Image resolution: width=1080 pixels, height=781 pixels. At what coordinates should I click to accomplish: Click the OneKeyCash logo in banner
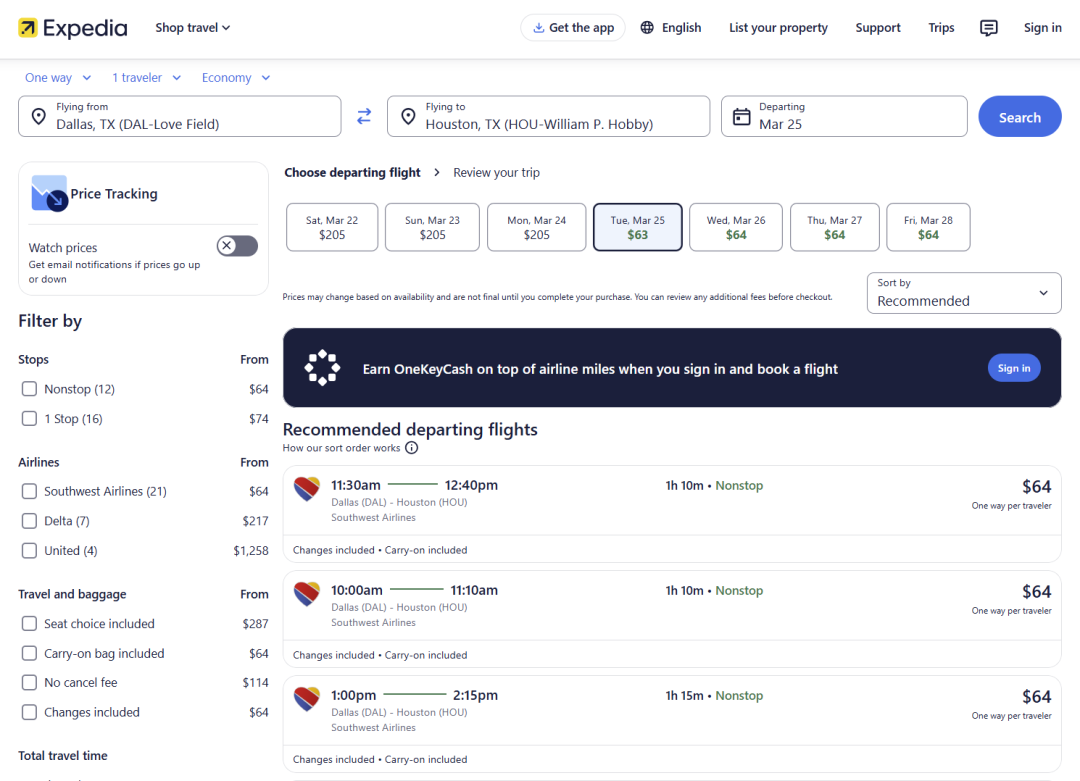click(x=322, y=368)
